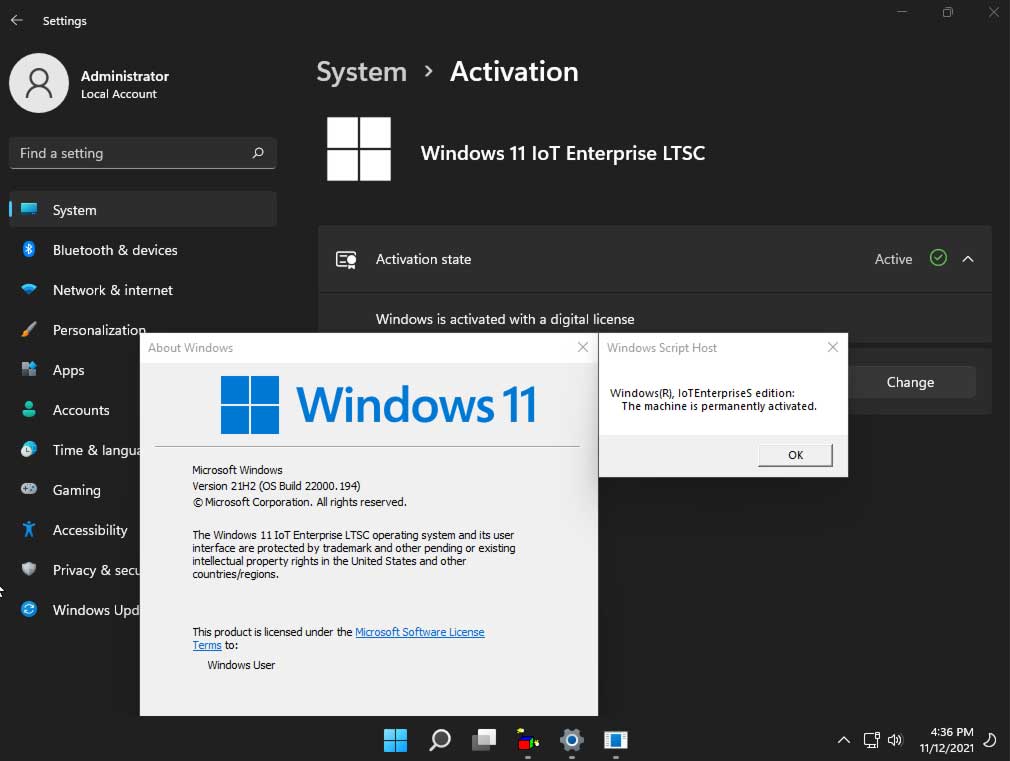Open taskbar Search magnifier

point(440,740)
